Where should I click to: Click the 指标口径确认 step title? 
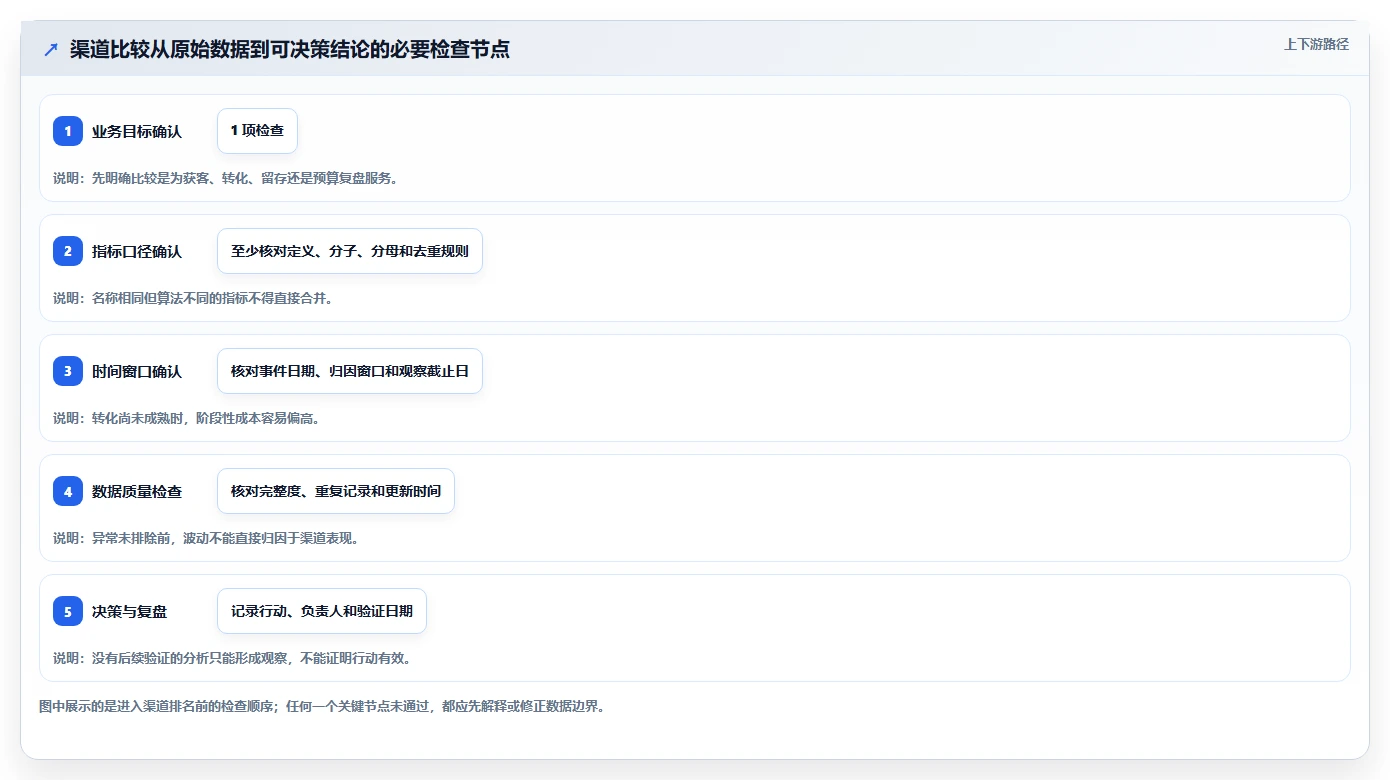click(137, 251)
